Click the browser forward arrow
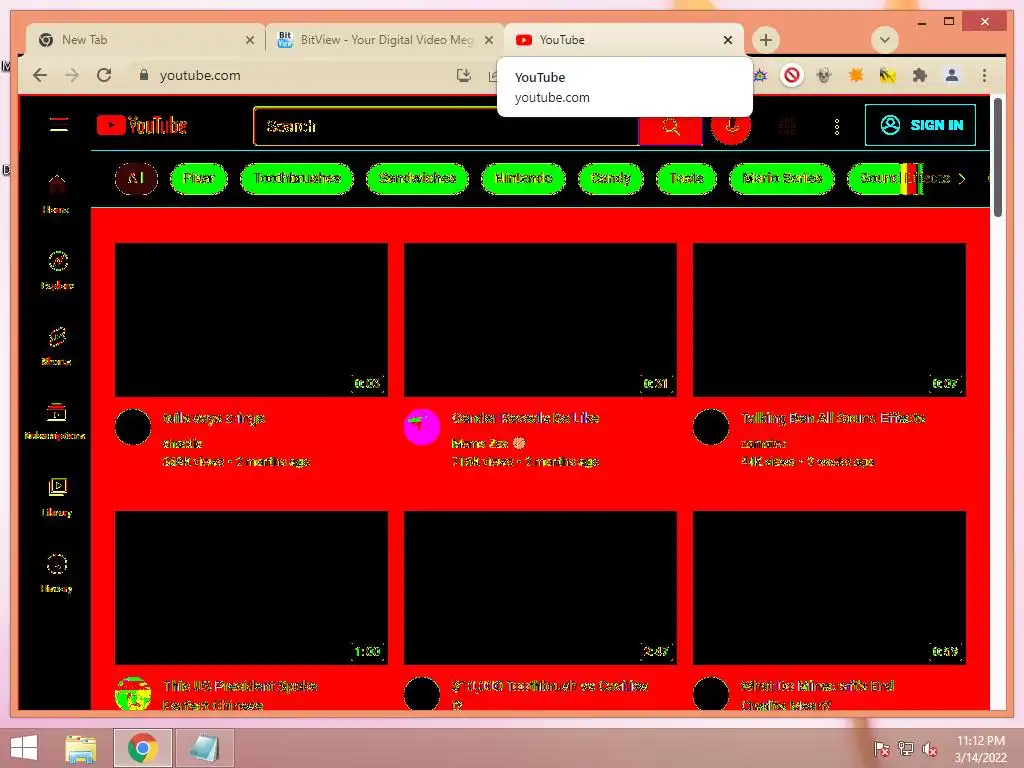This screenshot has height=768, width=1024. (72, 75)
